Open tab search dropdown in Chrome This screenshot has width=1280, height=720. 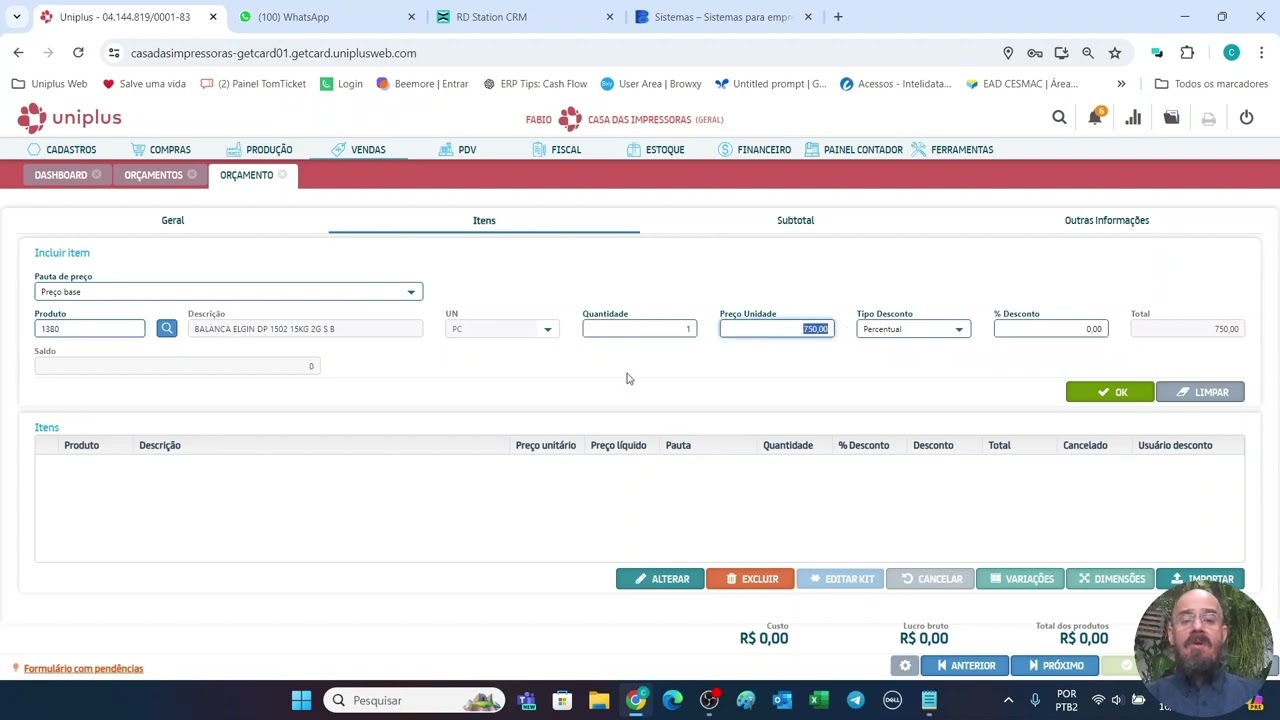pos(17,17)
